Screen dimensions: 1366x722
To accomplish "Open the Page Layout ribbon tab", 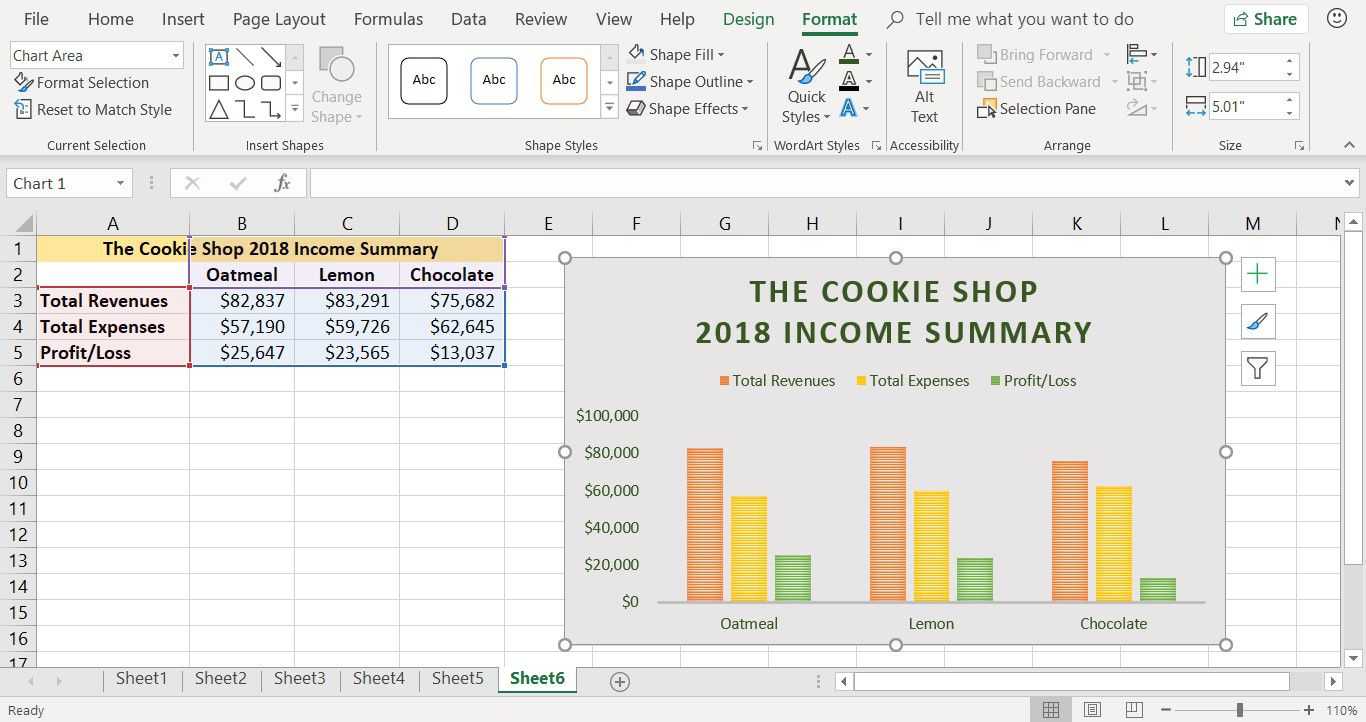I will [279, 19].
